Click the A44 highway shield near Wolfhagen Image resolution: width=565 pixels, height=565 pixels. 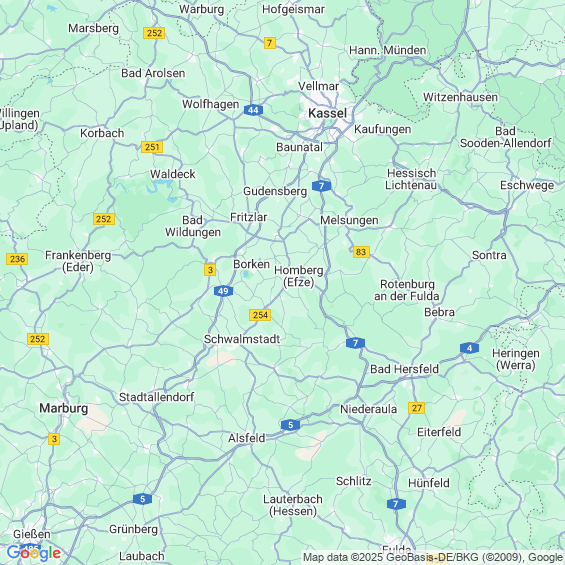coord(253,110)
